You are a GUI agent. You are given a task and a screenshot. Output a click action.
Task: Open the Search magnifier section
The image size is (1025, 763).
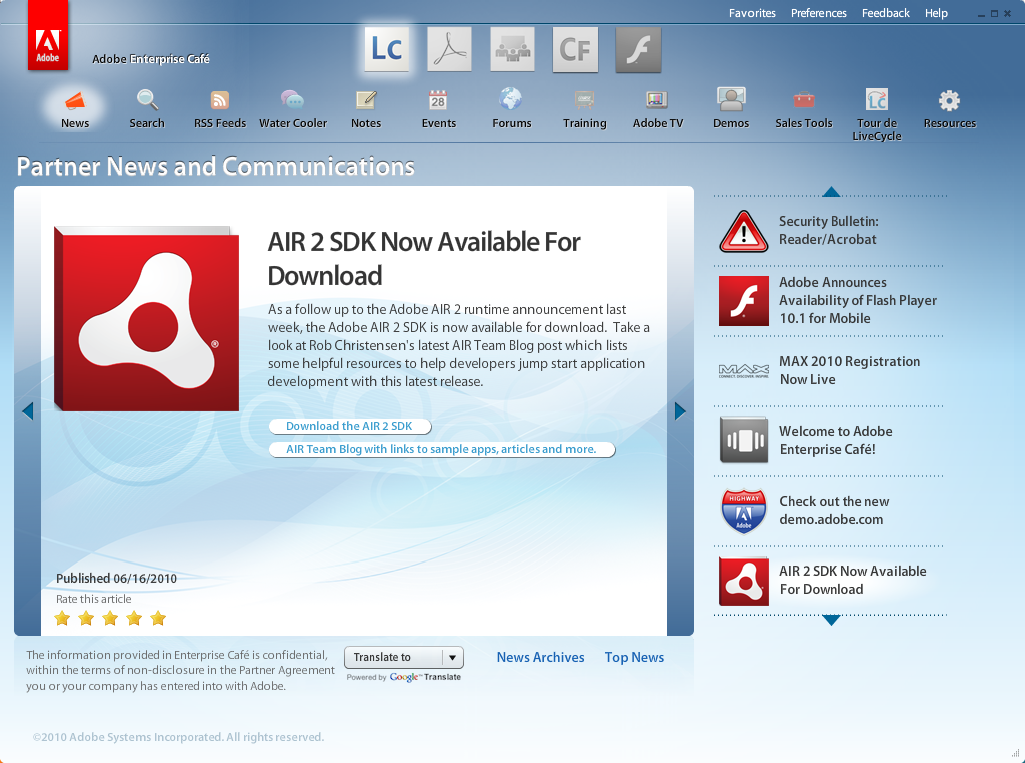click(x=147, y=109)
